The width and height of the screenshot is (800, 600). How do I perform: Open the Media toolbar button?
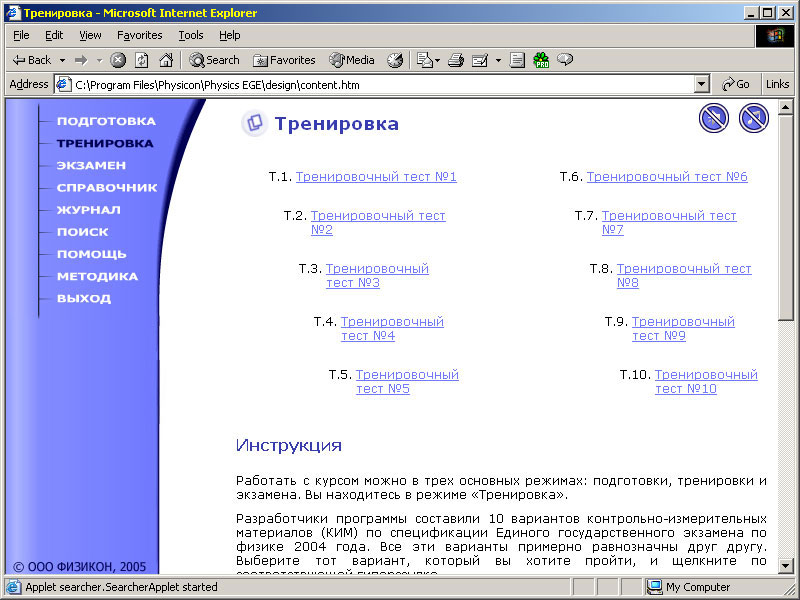point(352,60)
